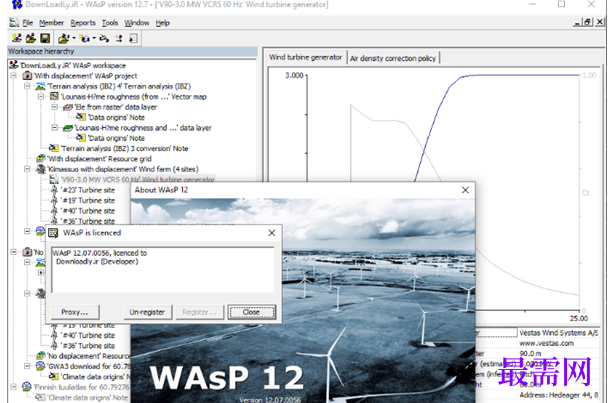Collapse the 'Finnish tuuliatlas' tree node

(14, 387)
